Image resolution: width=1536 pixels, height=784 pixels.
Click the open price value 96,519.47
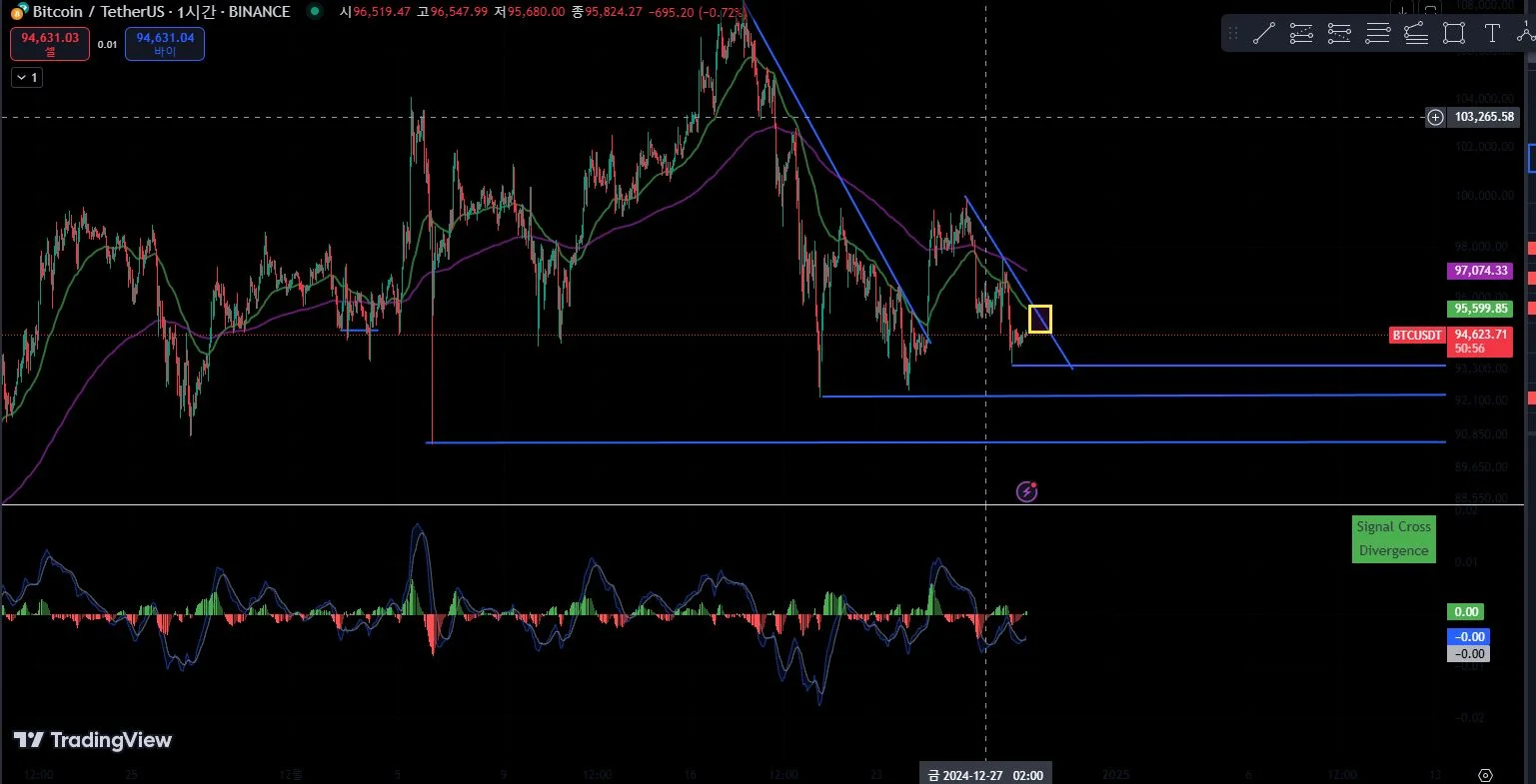click(x=384, y=12)
